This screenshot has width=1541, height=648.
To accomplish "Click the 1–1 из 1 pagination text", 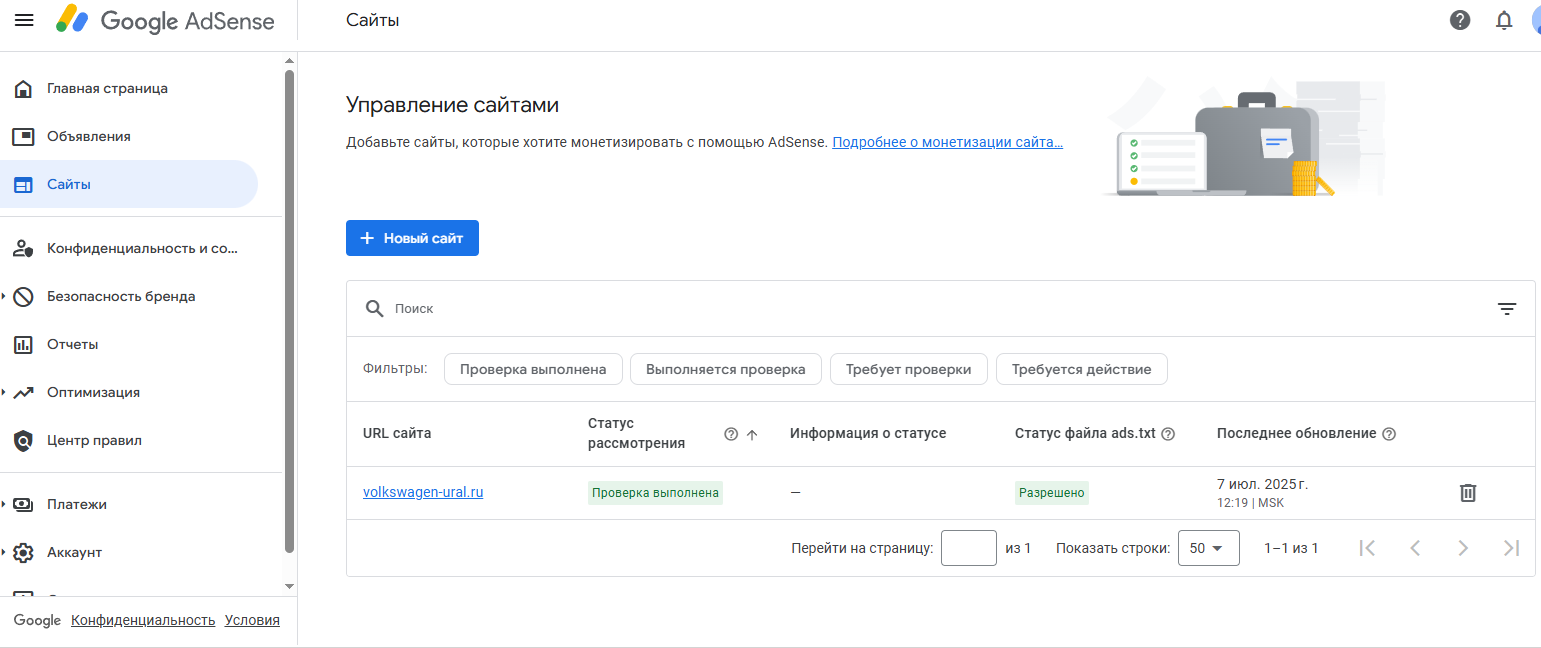I will point(1291,548).
